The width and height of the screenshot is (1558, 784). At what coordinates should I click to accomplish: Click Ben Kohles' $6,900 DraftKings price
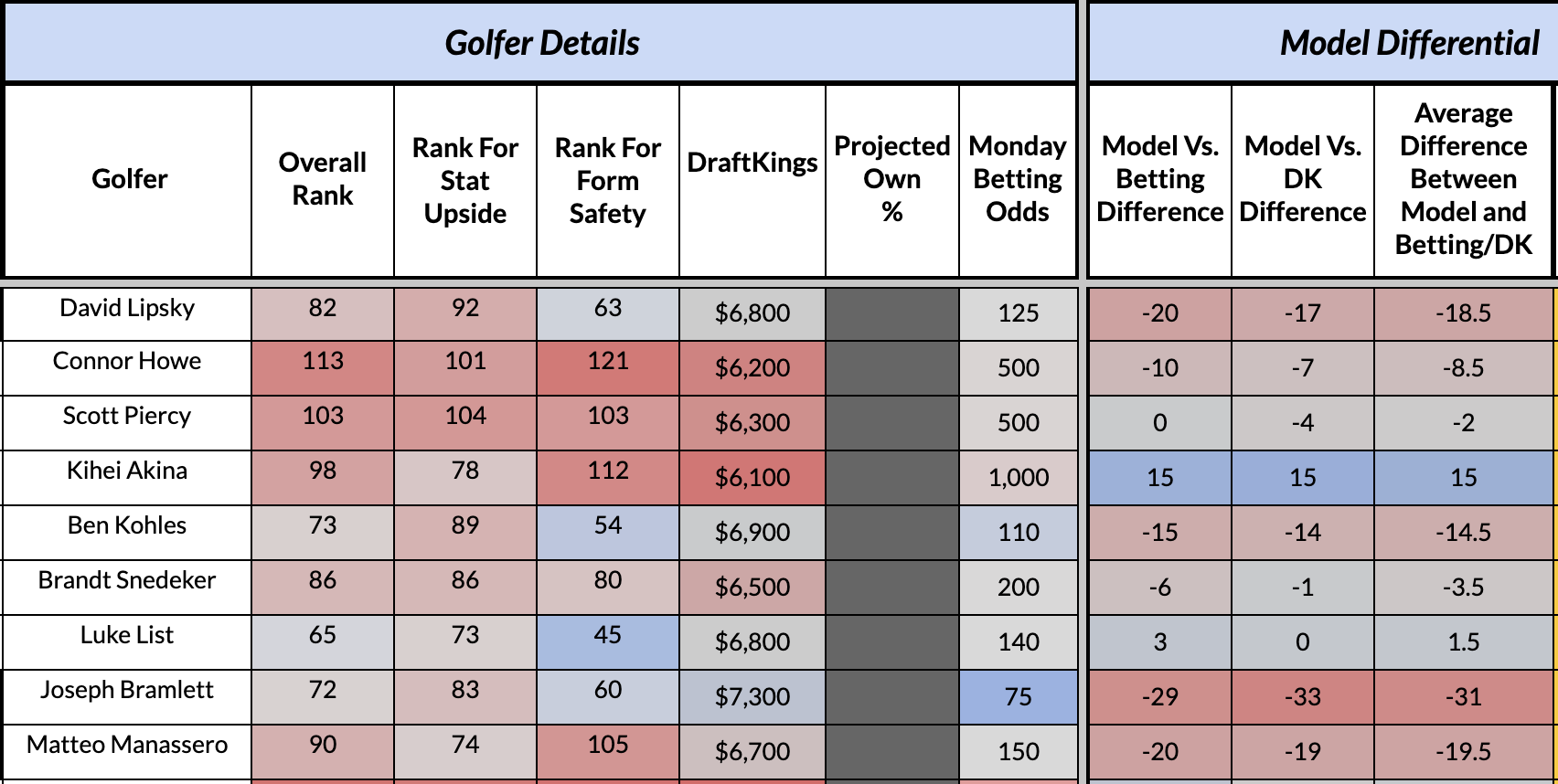752,532
